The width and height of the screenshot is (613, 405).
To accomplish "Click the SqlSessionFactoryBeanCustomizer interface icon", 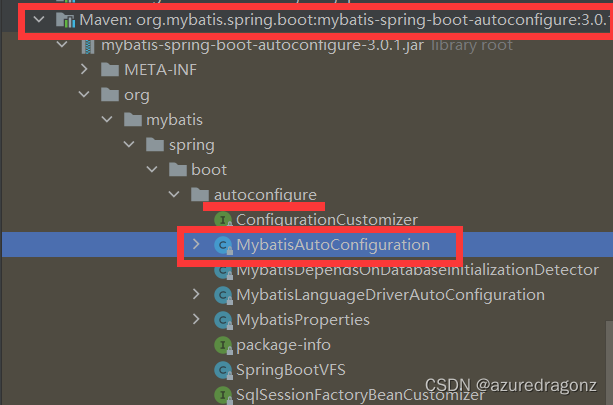I will 224,395.
